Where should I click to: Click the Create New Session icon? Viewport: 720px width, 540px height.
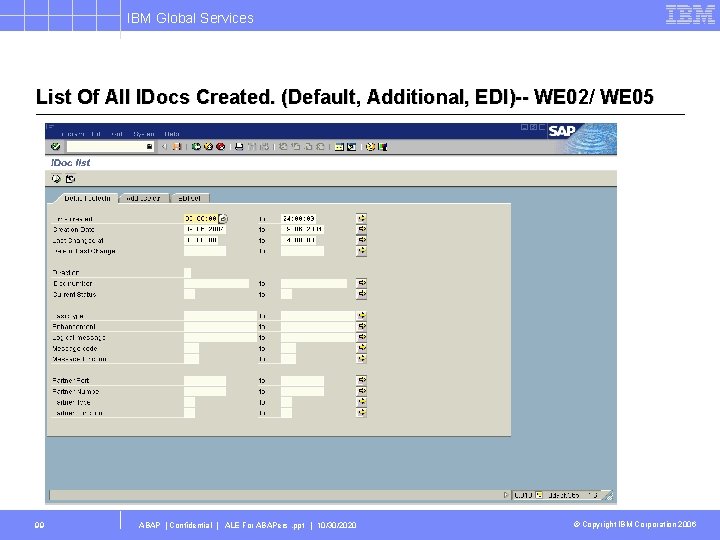coord(339,146)
